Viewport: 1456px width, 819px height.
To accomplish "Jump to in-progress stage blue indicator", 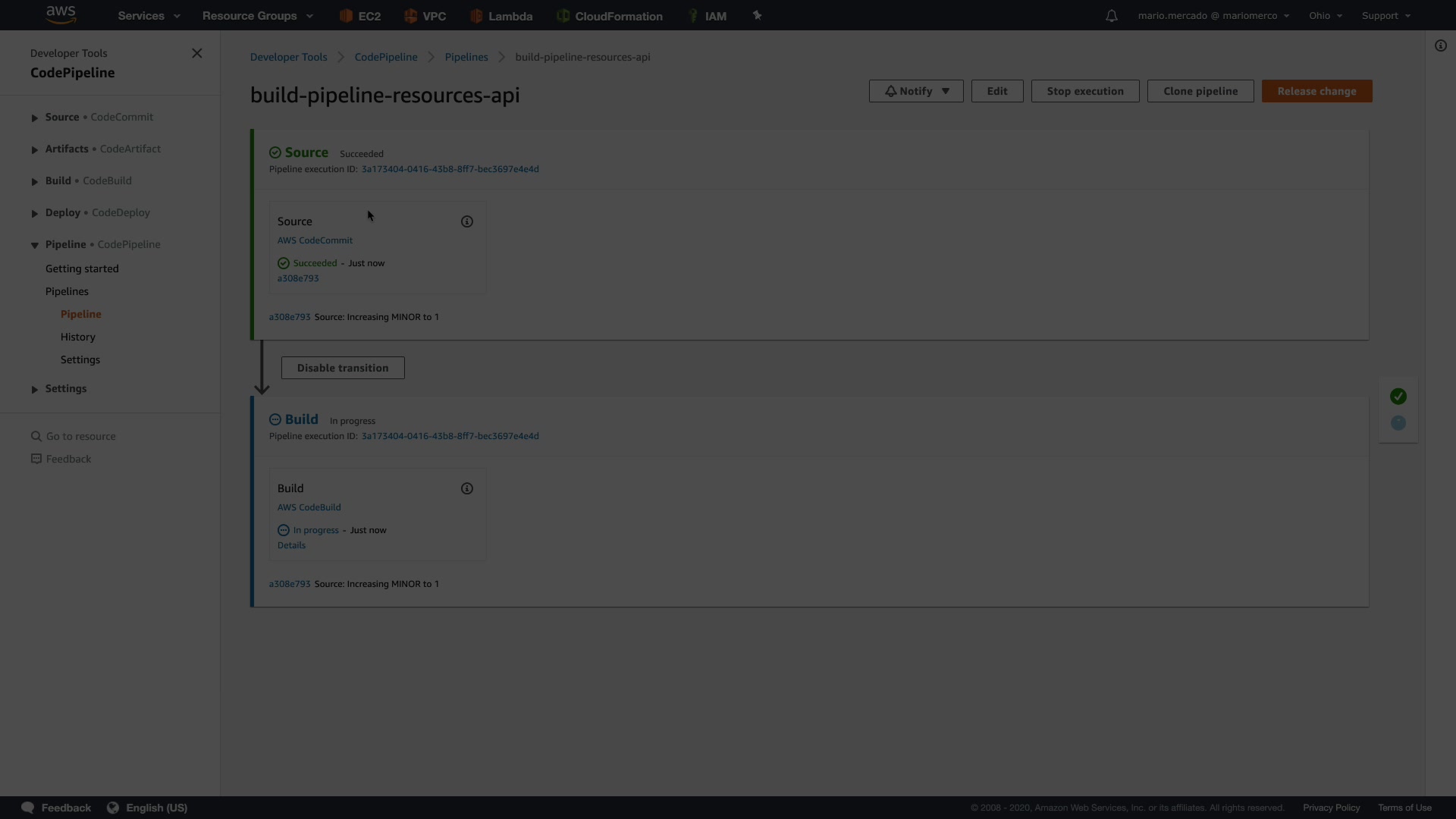I will pyautogui.click(x=1398, y=423).
